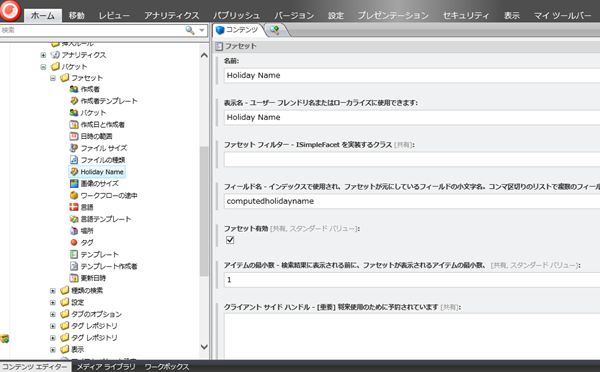Click the ファセット フィルター empty field

(412, 159)
